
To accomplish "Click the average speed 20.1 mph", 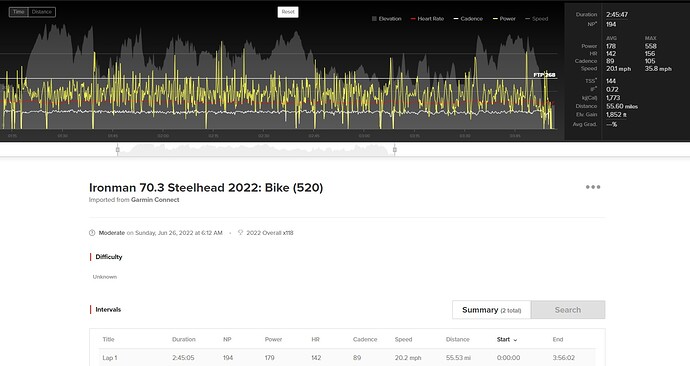I will 618,69.
